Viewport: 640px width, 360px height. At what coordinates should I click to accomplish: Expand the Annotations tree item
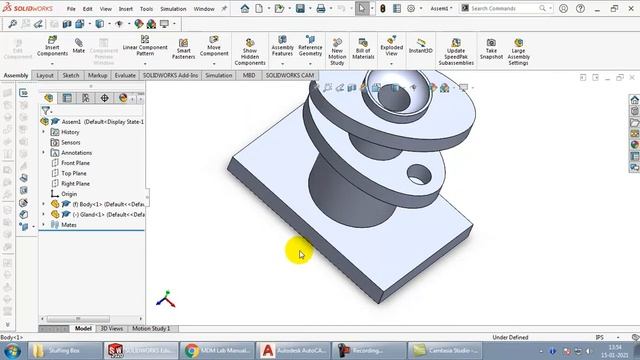[x=44, y=152]
